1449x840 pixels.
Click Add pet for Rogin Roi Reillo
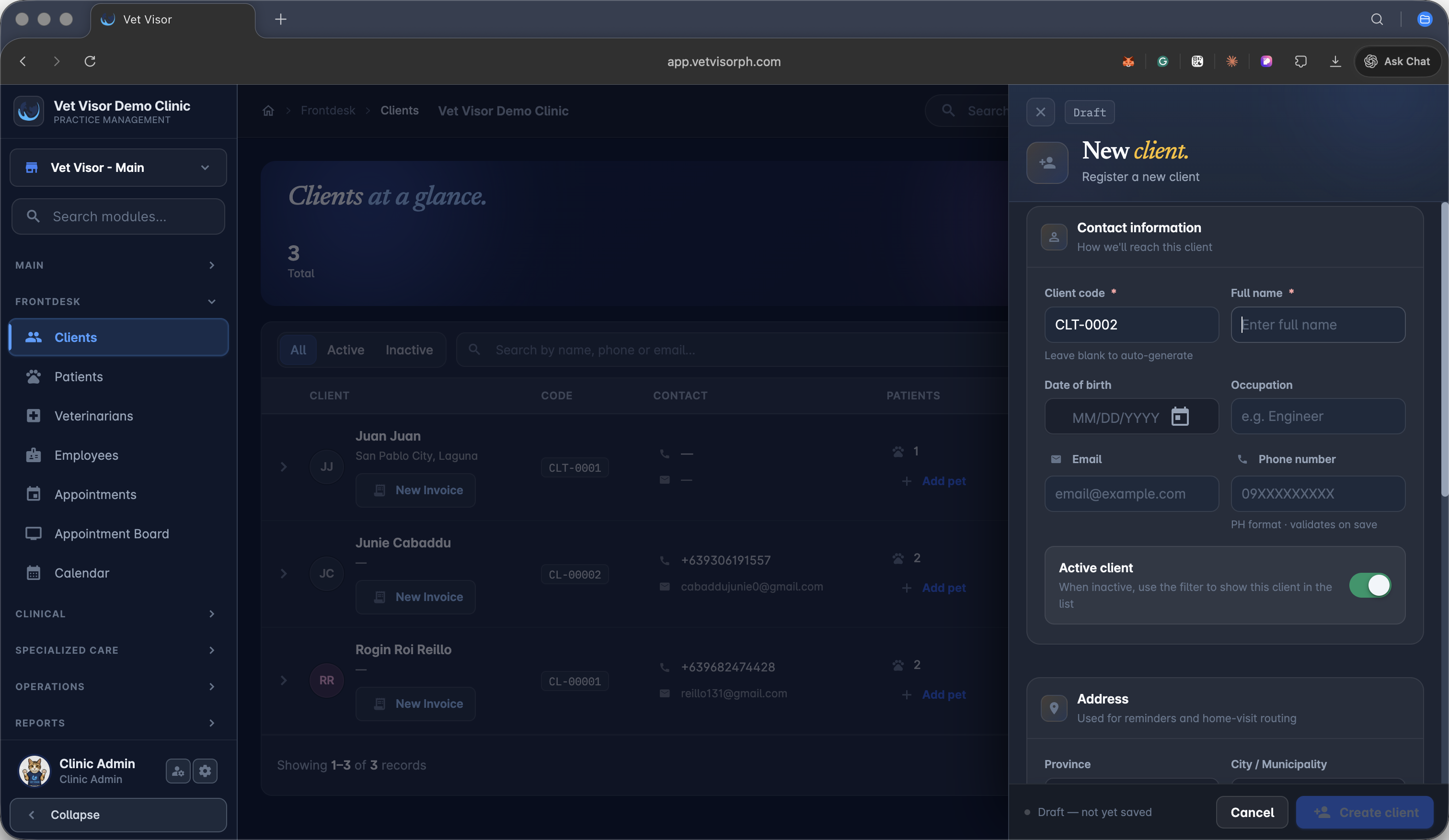[x=933, y=694]
